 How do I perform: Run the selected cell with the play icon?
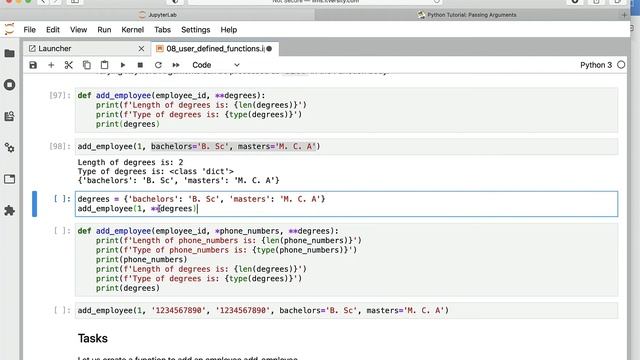click(x=122, y=65)
